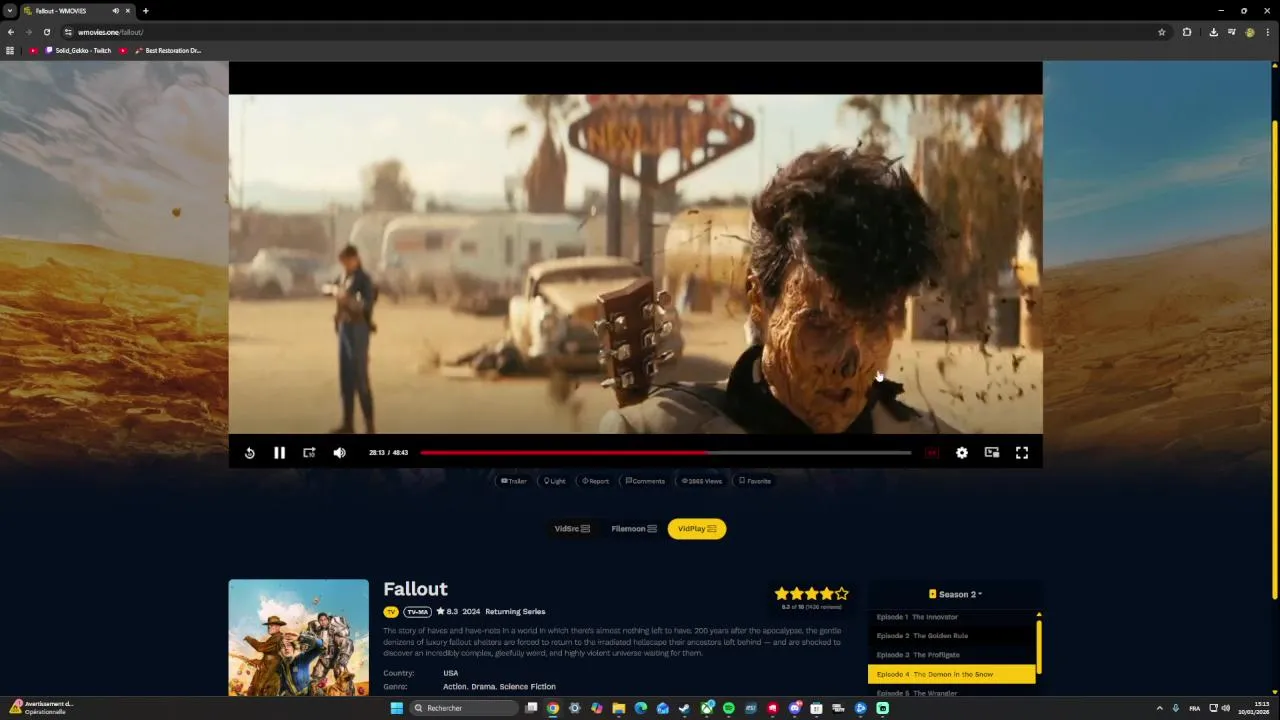
Task: Enter fullscreen in the video player
Action: (1022, 453)
